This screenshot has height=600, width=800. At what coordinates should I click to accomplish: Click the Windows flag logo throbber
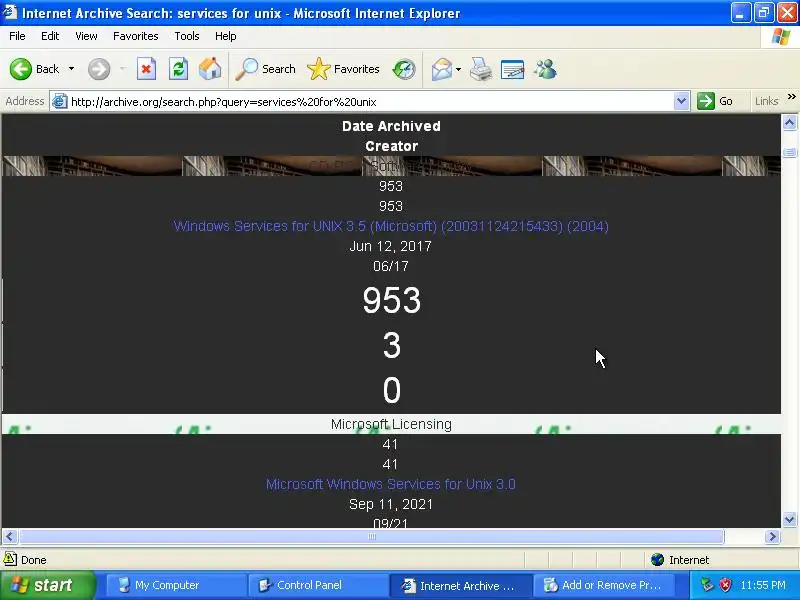781,37
